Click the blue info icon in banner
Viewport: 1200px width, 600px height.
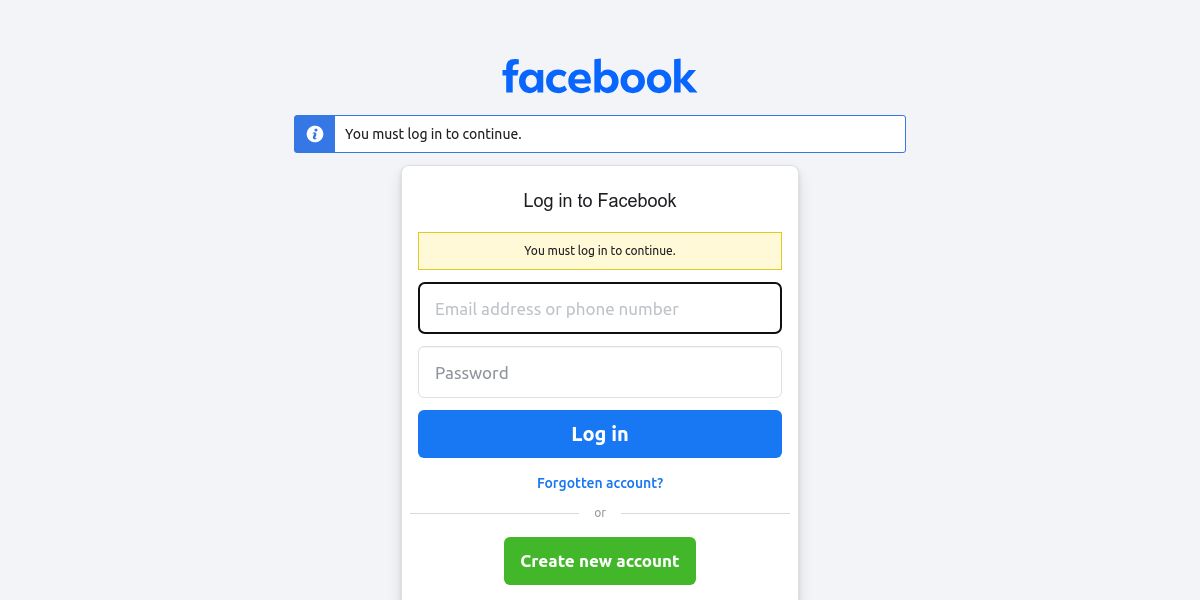314,134
